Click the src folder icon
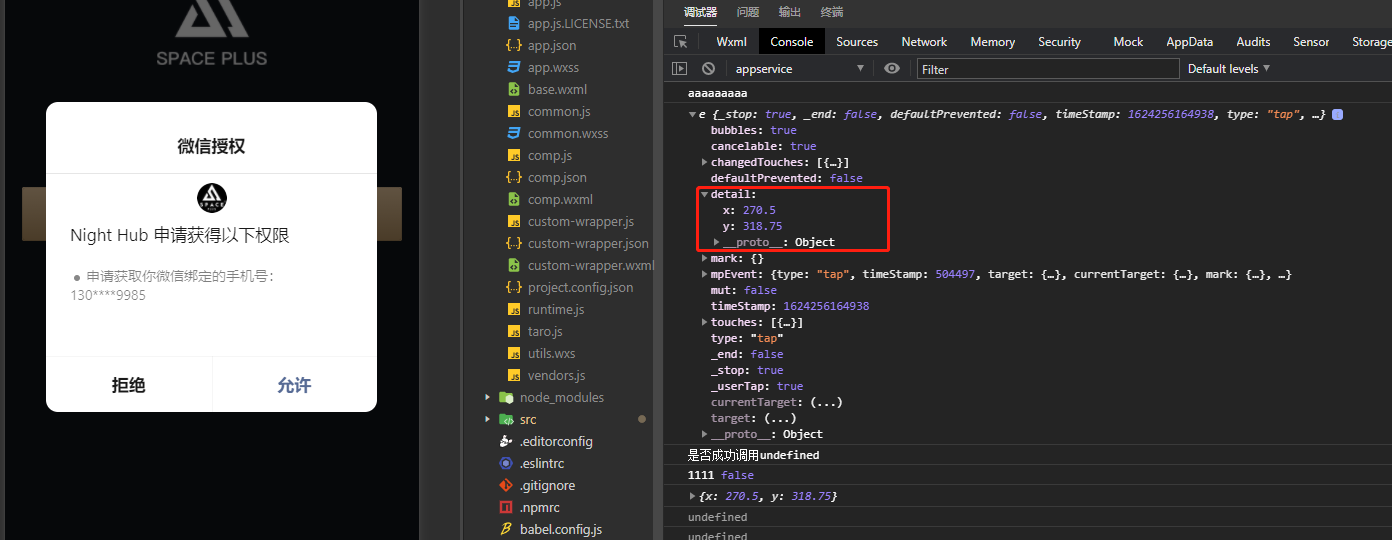This screenshot has width=1392, height=540. tap(506, 419)
